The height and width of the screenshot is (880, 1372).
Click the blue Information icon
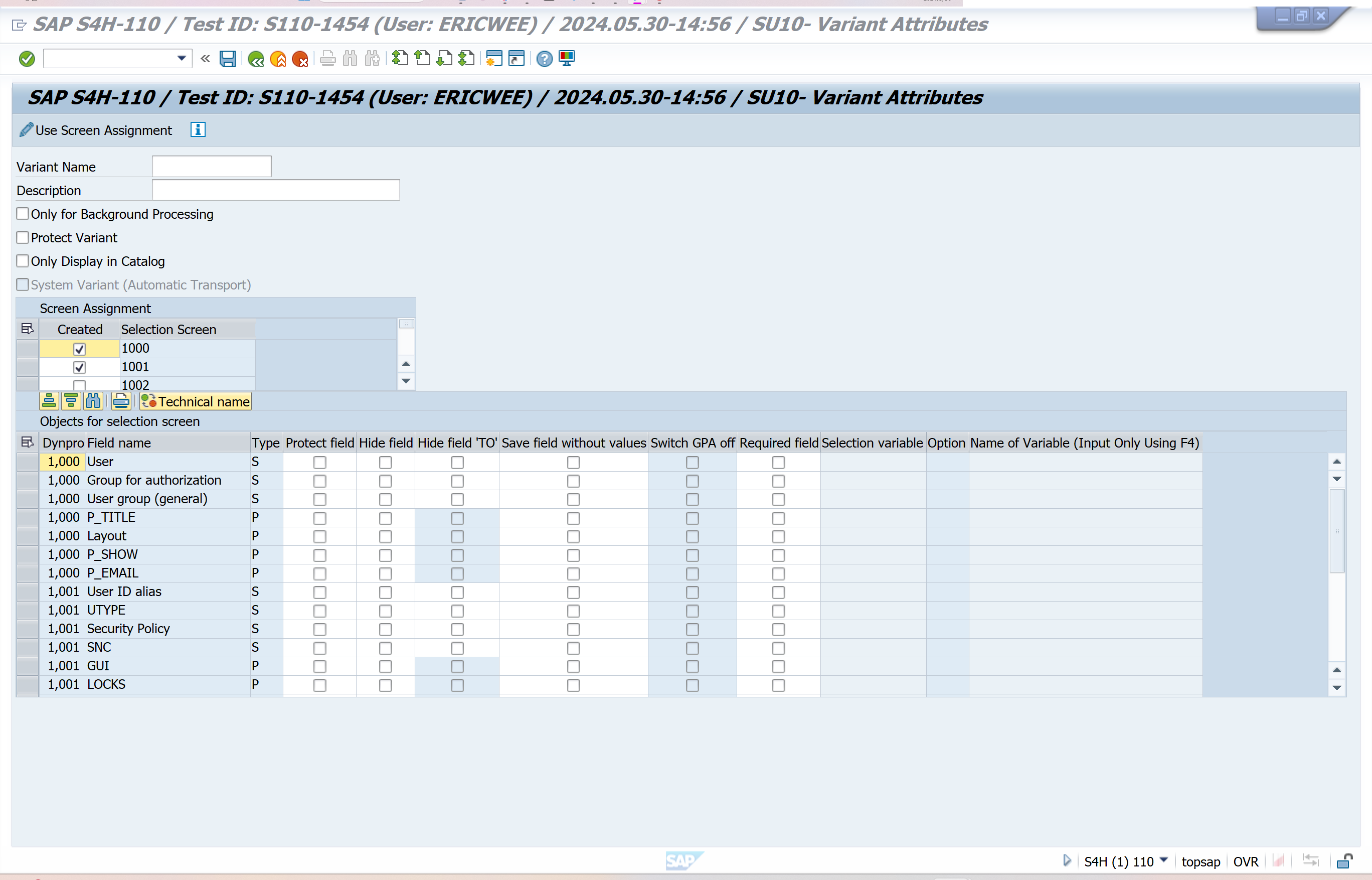198,130
